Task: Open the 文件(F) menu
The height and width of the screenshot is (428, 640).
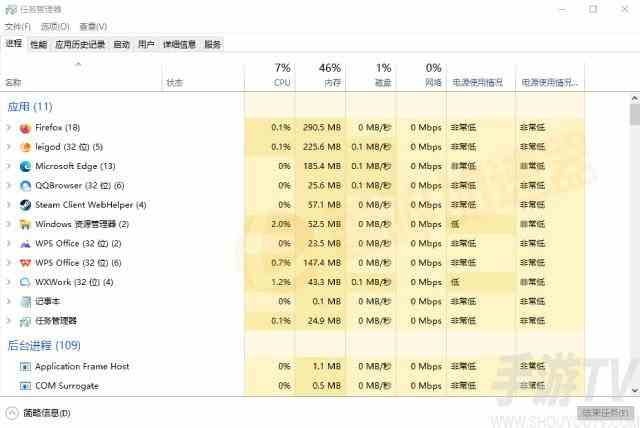Action: pyautogui.click(x=18, y=27)
